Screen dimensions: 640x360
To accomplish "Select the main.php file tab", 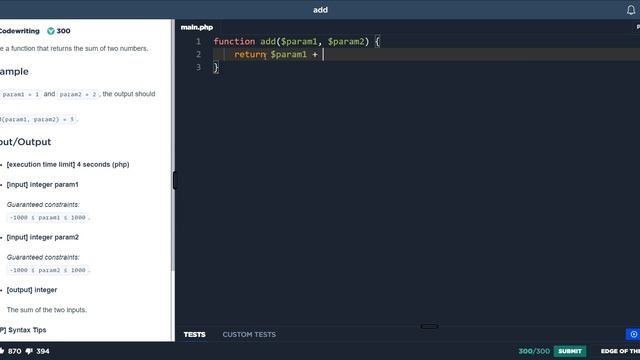I will [197, 27].
